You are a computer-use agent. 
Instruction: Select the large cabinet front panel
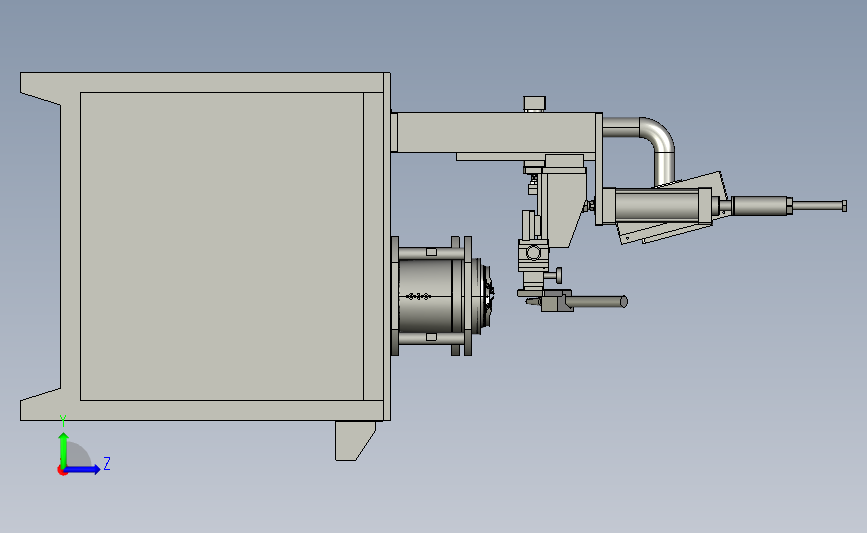pos(222,246)
